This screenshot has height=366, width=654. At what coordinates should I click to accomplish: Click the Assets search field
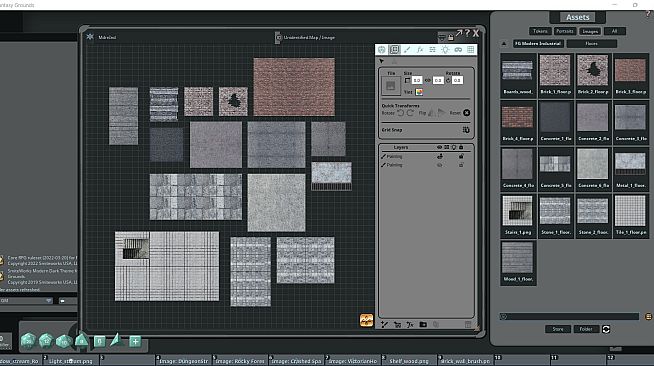point(569,316)
